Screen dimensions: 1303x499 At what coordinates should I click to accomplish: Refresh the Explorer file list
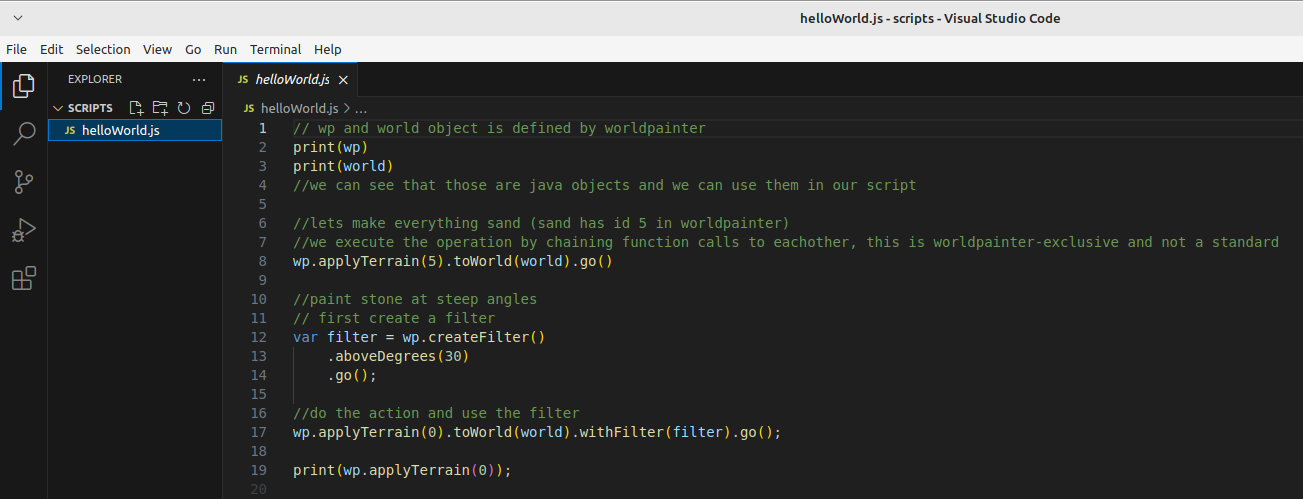[184, 108]
